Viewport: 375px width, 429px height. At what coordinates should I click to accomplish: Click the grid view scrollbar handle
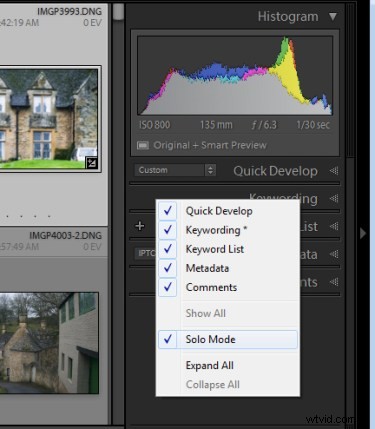tap(118, 12)
